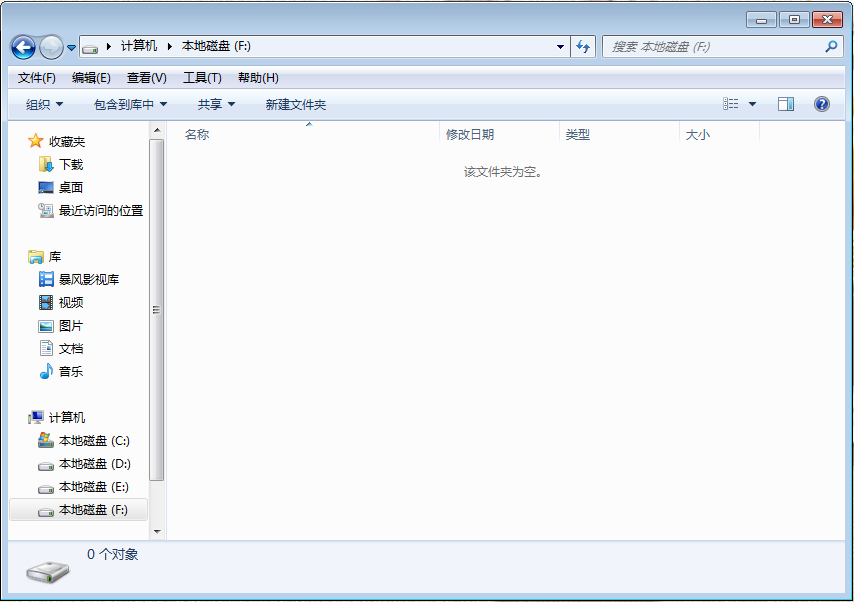Click in the search 本地磁盘 (F:) field

712,47
